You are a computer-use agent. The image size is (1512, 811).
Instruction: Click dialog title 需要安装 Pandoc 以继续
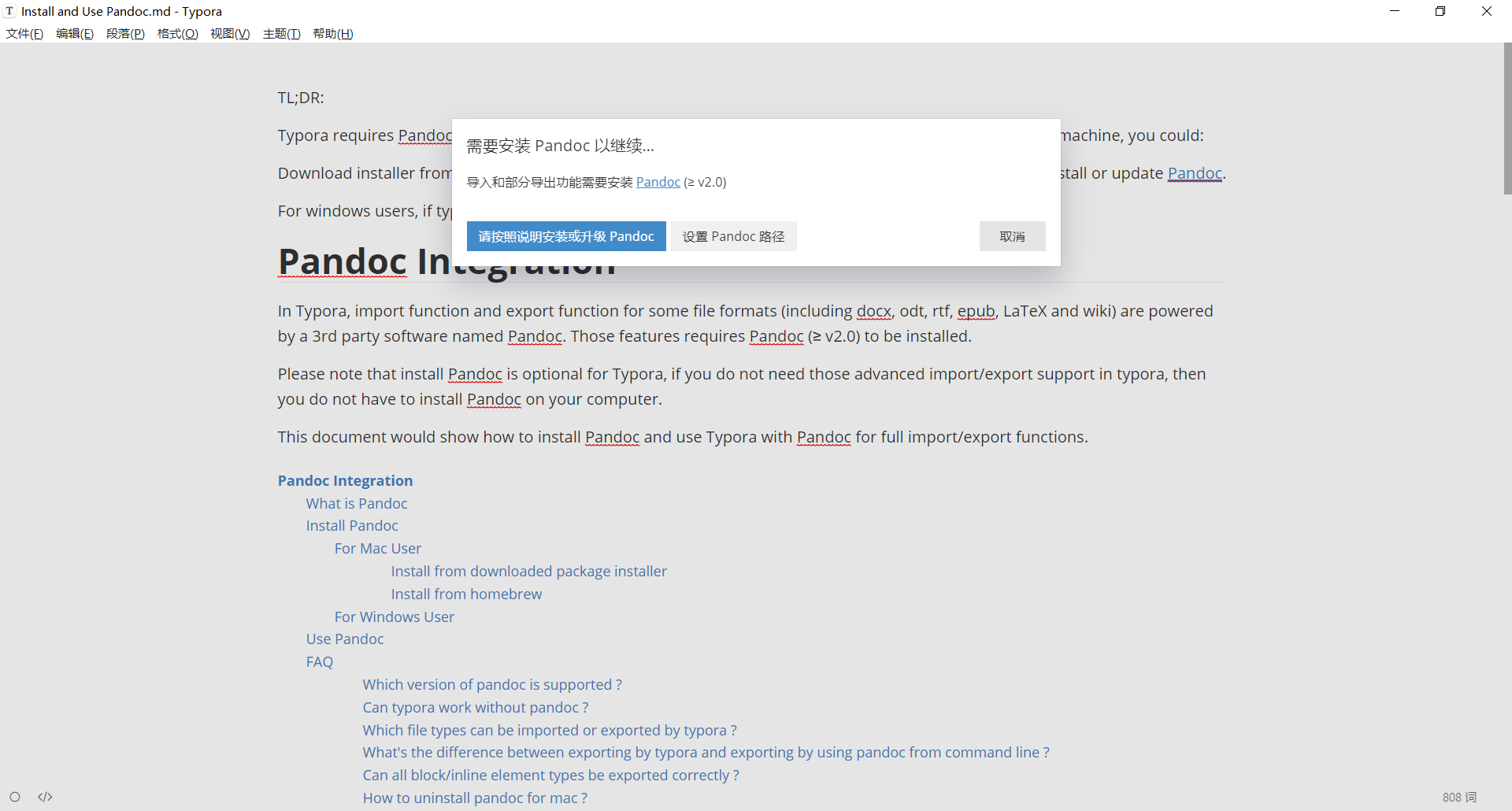tap(560, 146)
